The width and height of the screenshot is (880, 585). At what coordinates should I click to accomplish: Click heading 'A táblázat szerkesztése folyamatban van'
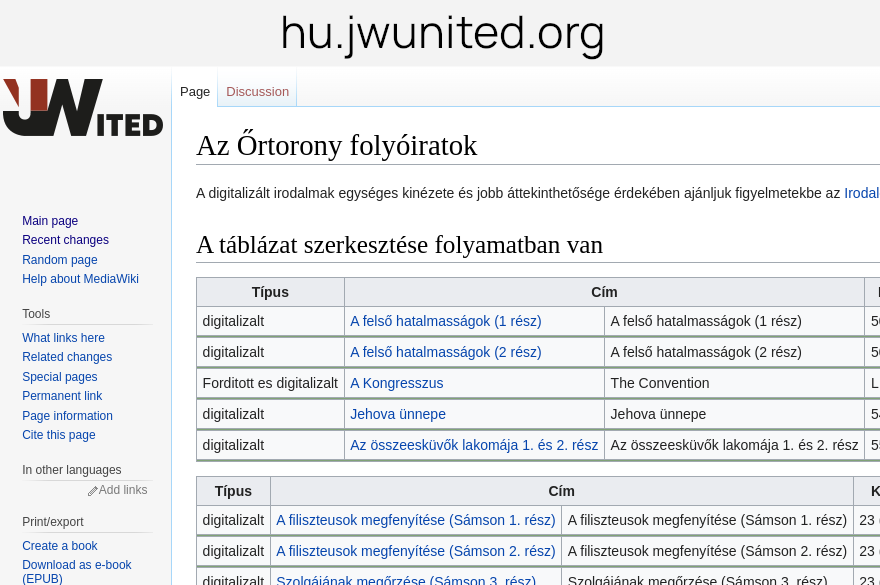coord(400,245)
